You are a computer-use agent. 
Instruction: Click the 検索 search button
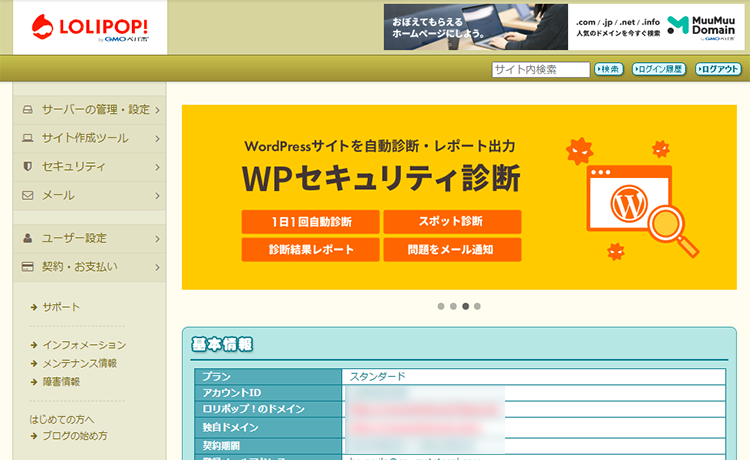tap(608, 69)
